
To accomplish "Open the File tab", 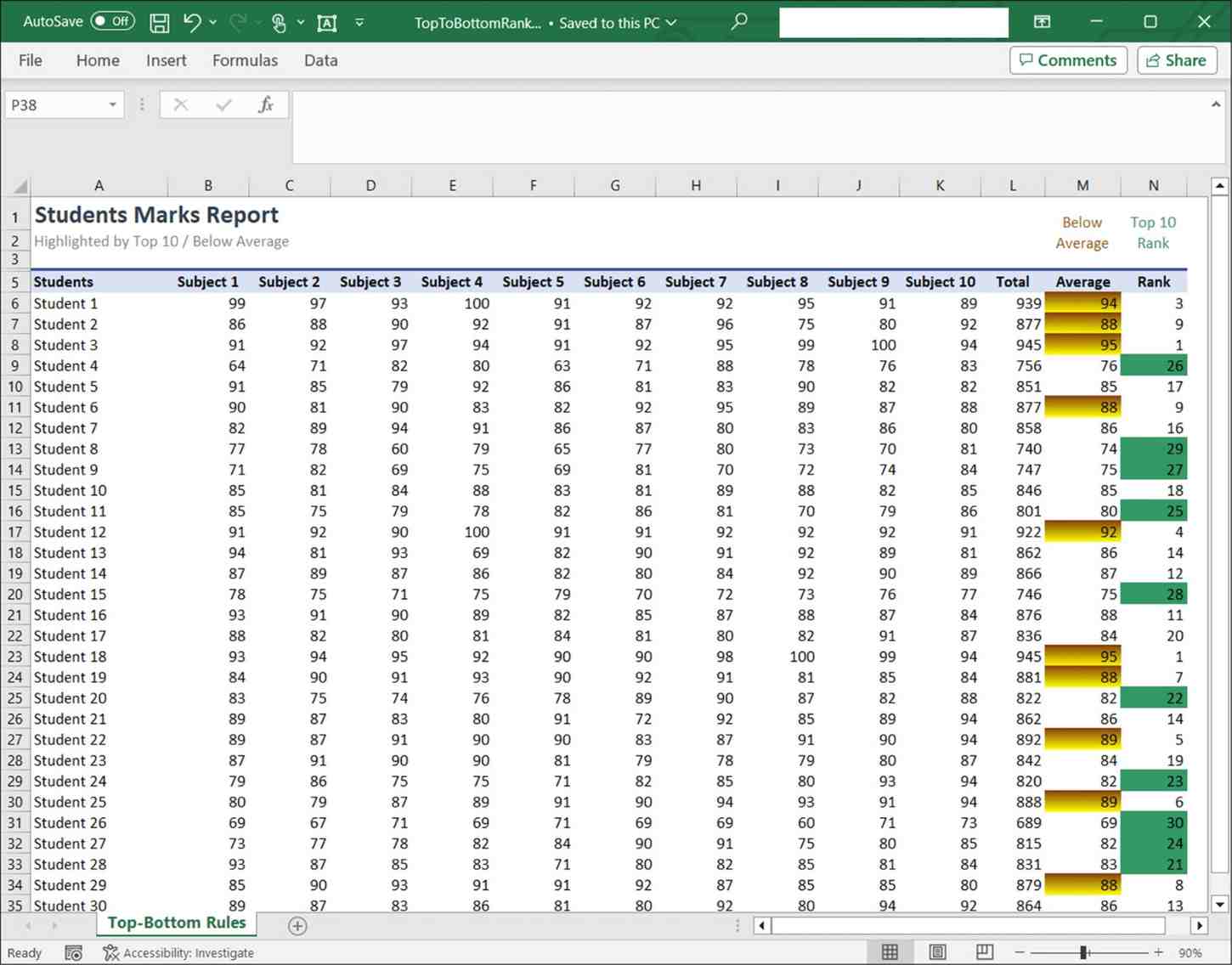I will point(31,60).
